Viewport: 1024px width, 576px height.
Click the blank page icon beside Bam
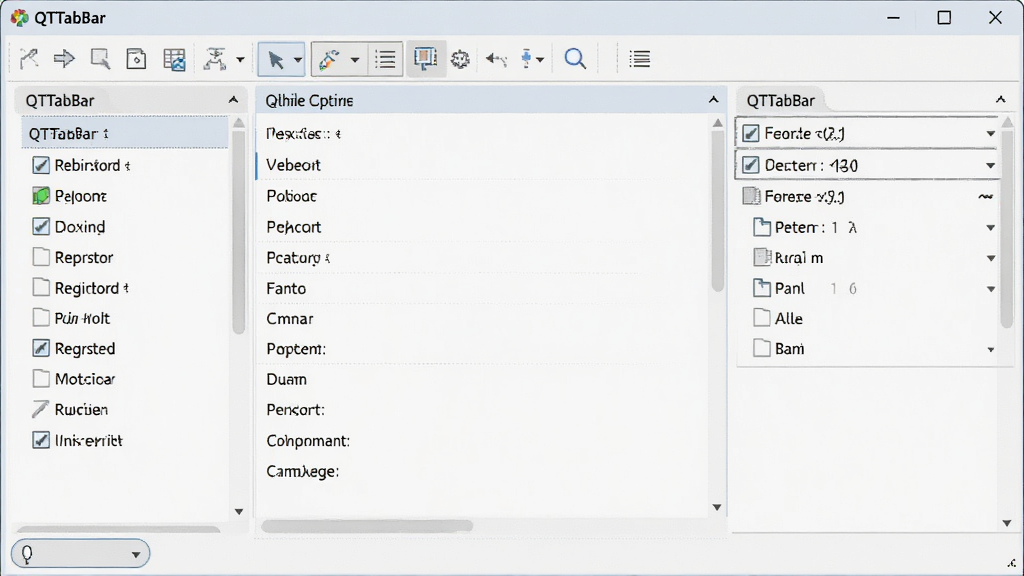pyautogui.click(x=761, y=347)
